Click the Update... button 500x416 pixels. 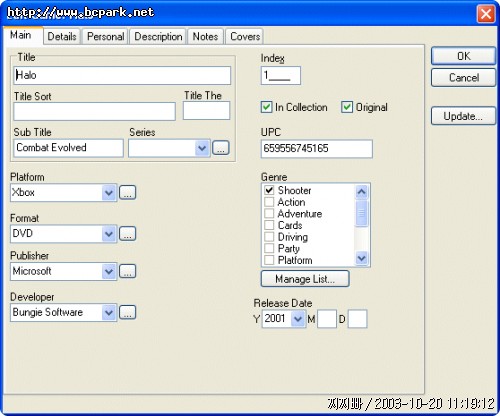tap(463, 116)
